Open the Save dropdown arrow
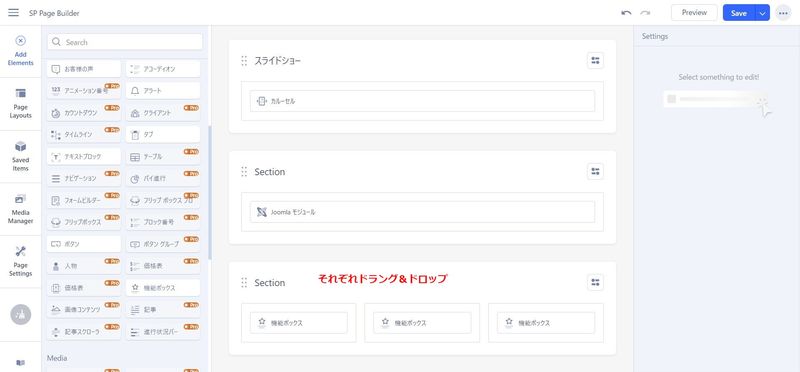 (x=762, y=13)
